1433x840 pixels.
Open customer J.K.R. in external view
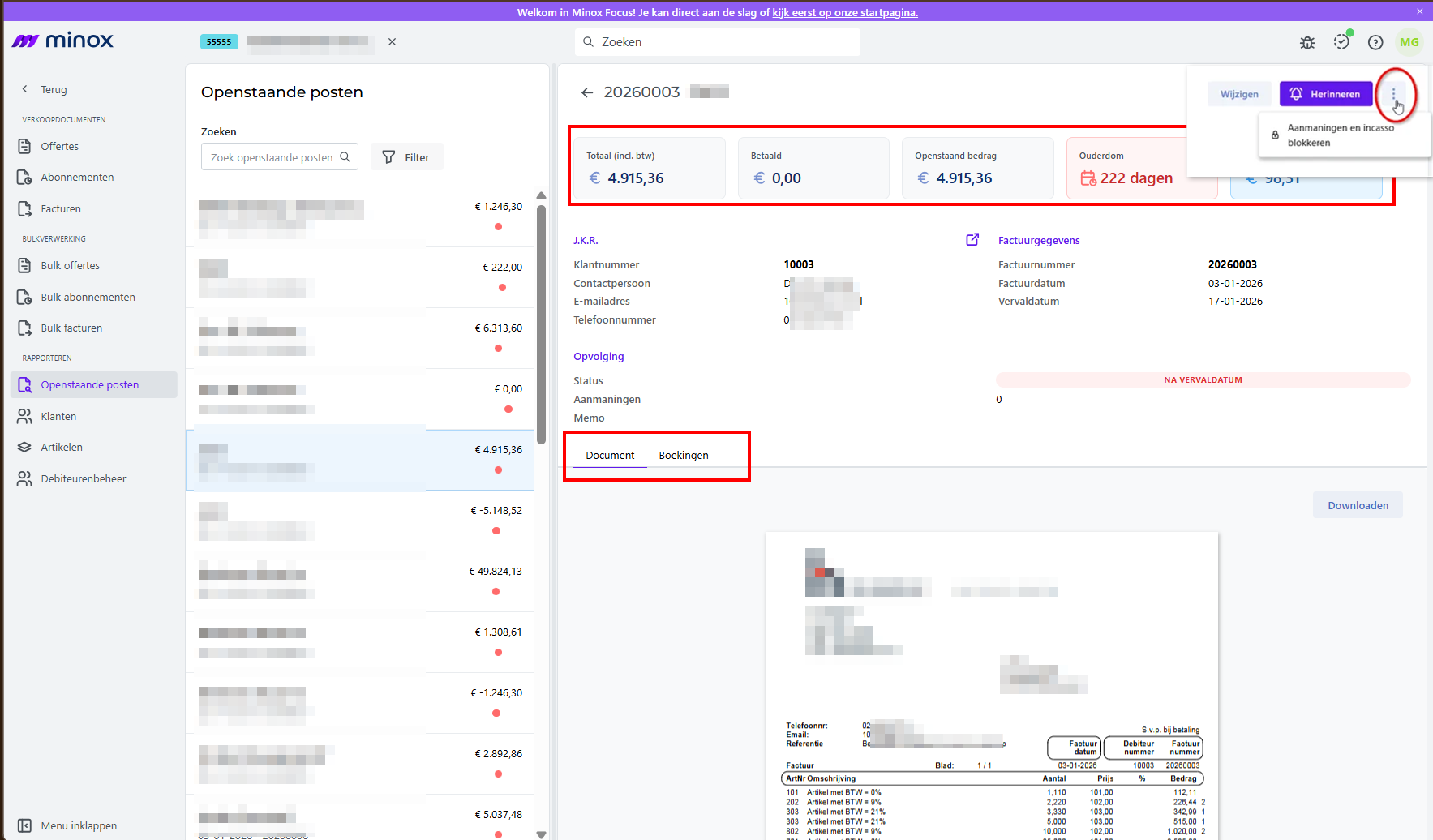coord(972,240)
